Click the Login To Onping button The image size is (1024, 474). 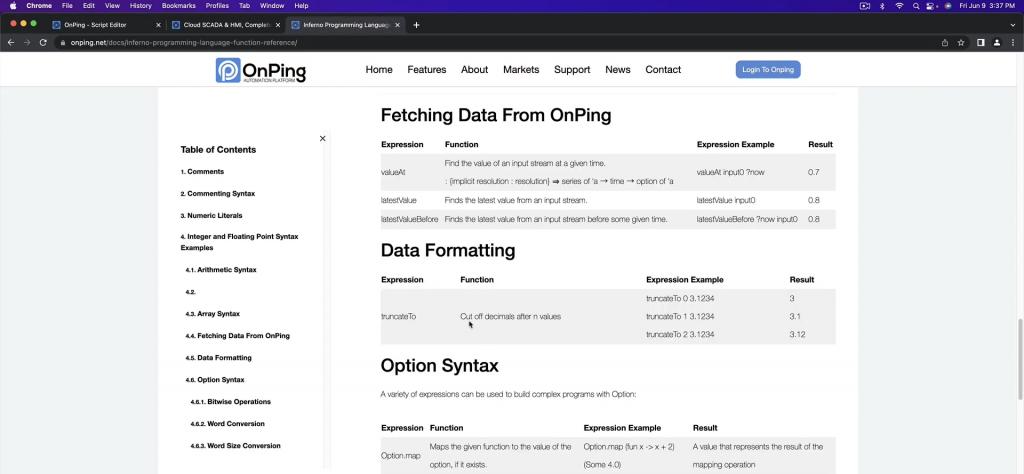[768, 70]
